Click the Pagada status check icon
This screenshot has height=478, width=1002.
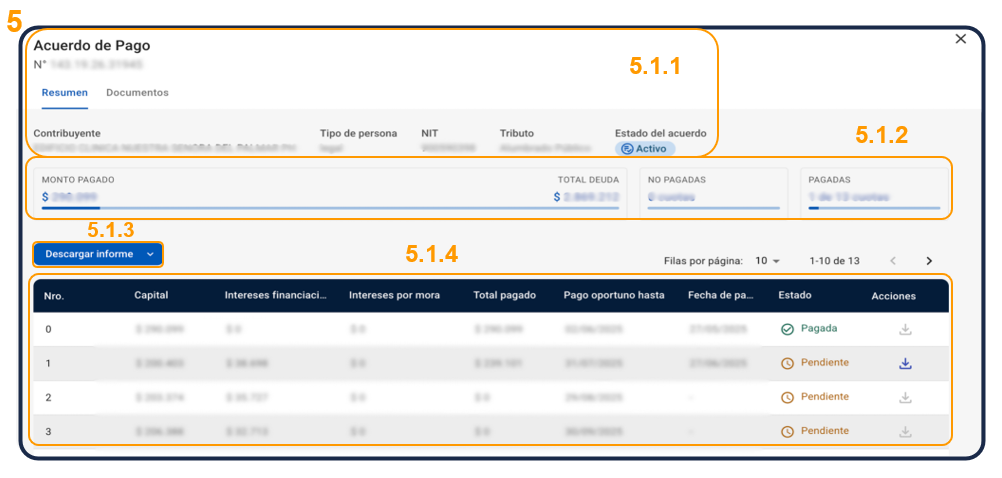tap(787, 329)
